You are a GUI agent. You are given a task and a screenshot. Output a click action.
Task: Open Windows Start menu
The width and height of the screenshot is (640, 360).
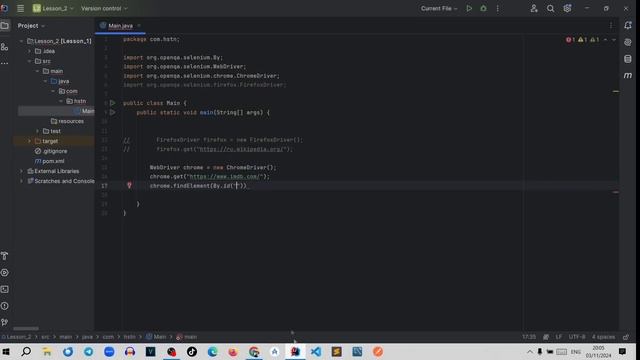6,351
